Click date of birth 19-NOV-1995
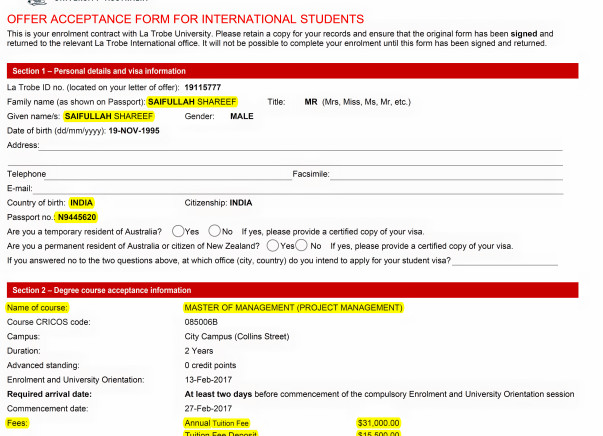This screenshot has width=603, height=436. click(134, 131)
